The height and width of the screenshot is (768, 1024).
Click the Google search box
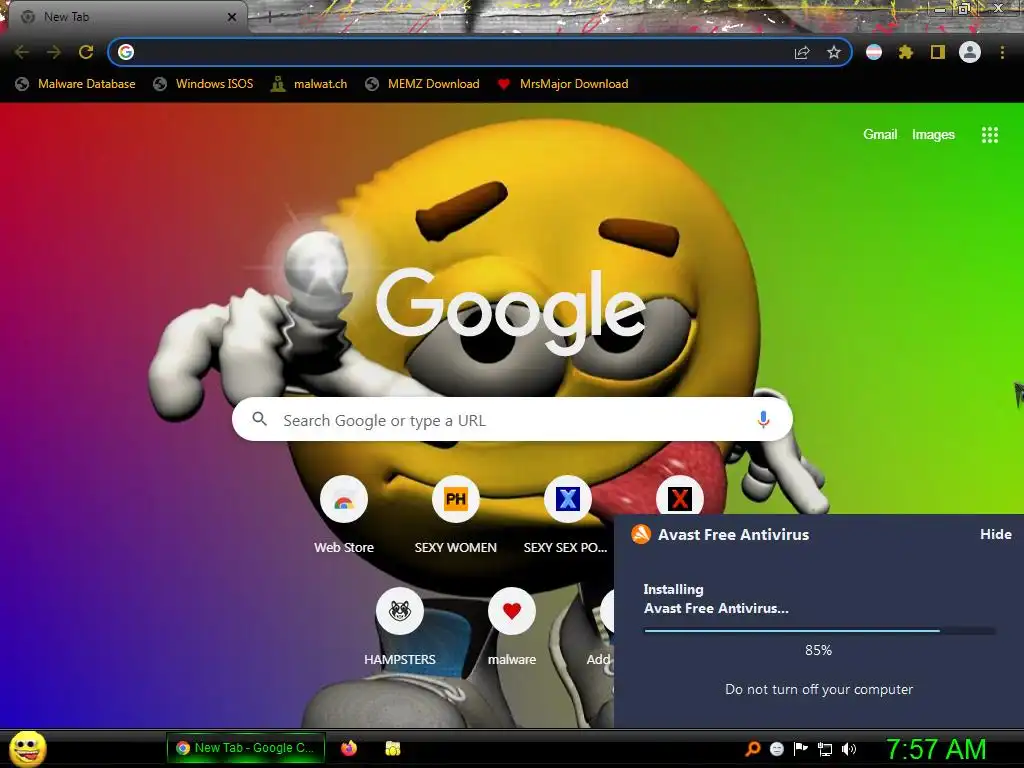(x=512, y=419)
